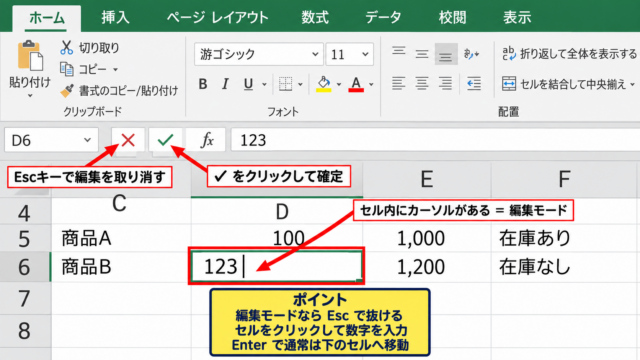This screenshot has width=640, height=360.
Task: Open the データ tab
Action: 383,18
